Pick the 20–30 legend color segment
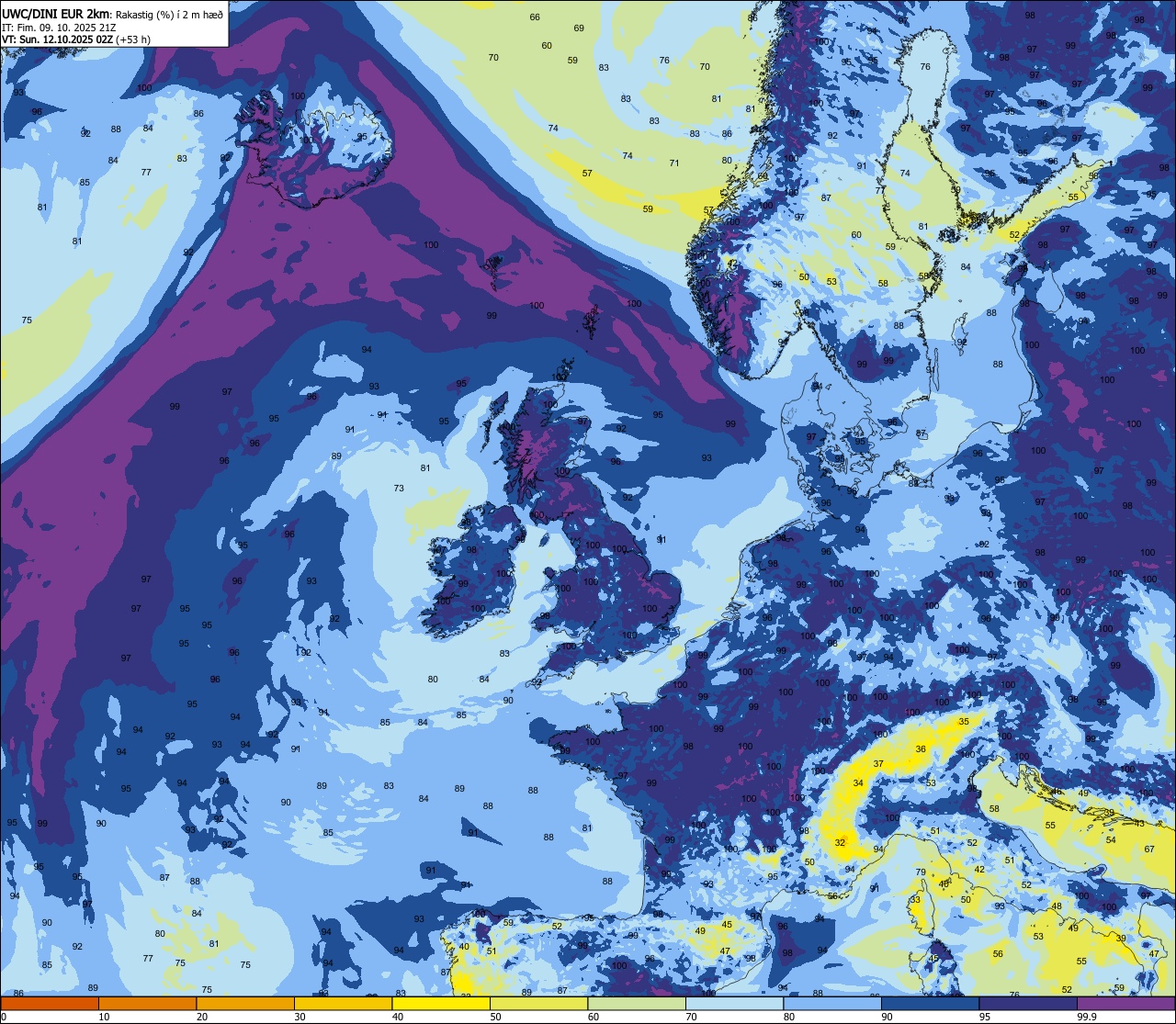This screenshot has width=1176, height=1024. (x=245, y=1003)
